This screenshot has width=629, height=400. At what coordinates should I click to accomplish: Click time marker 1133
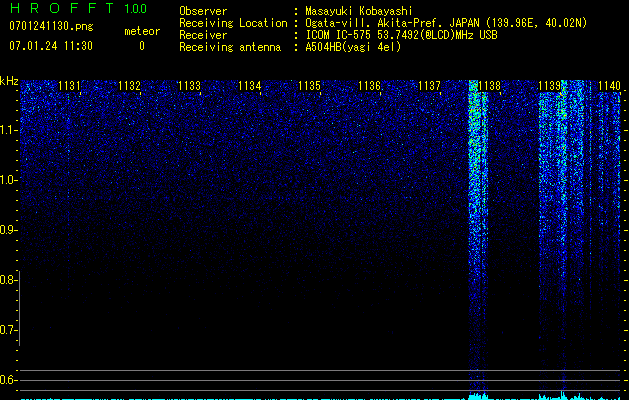[189, 85]
